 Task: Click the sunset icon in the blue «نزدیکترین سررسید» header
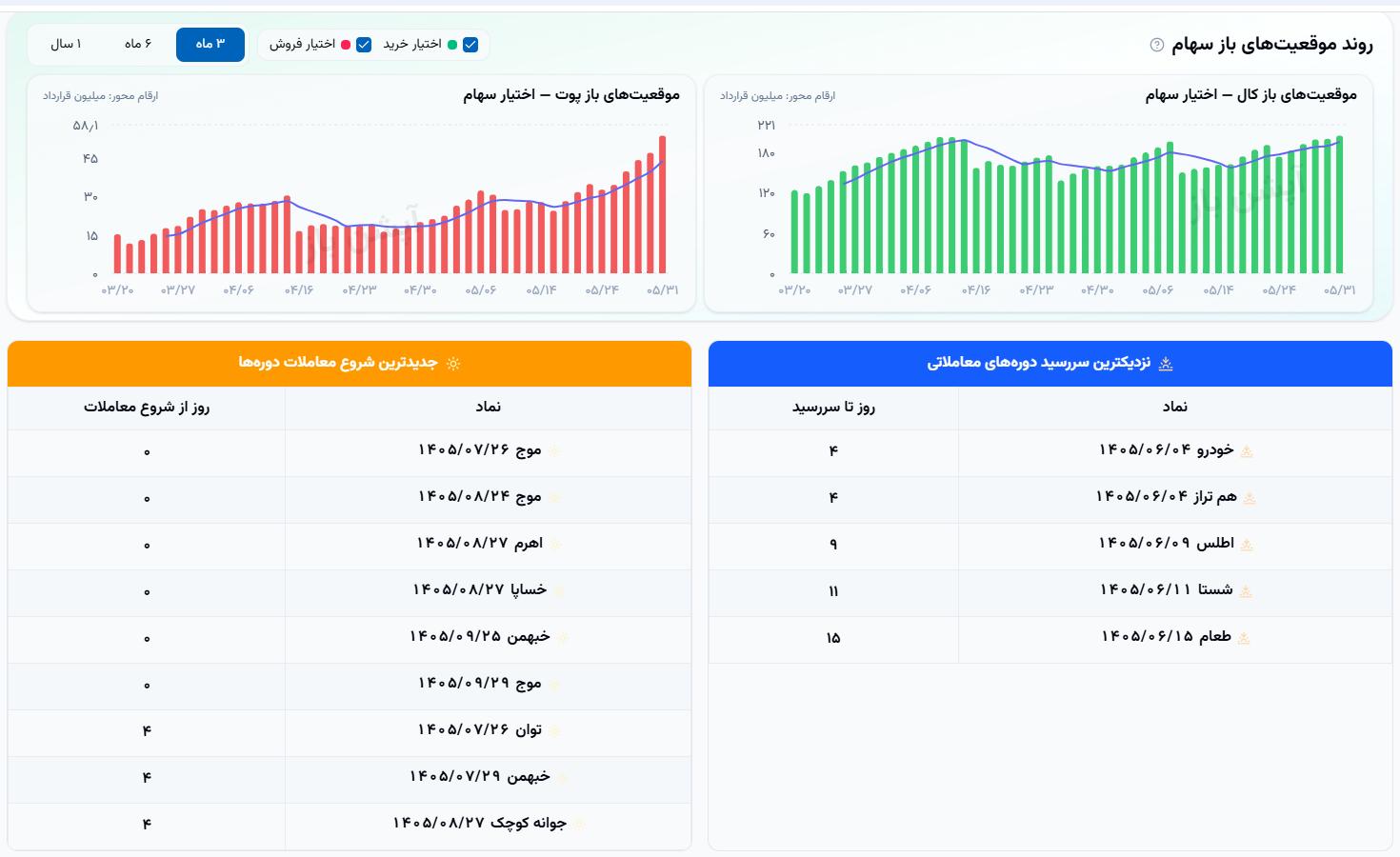[x=1165, y=364]
